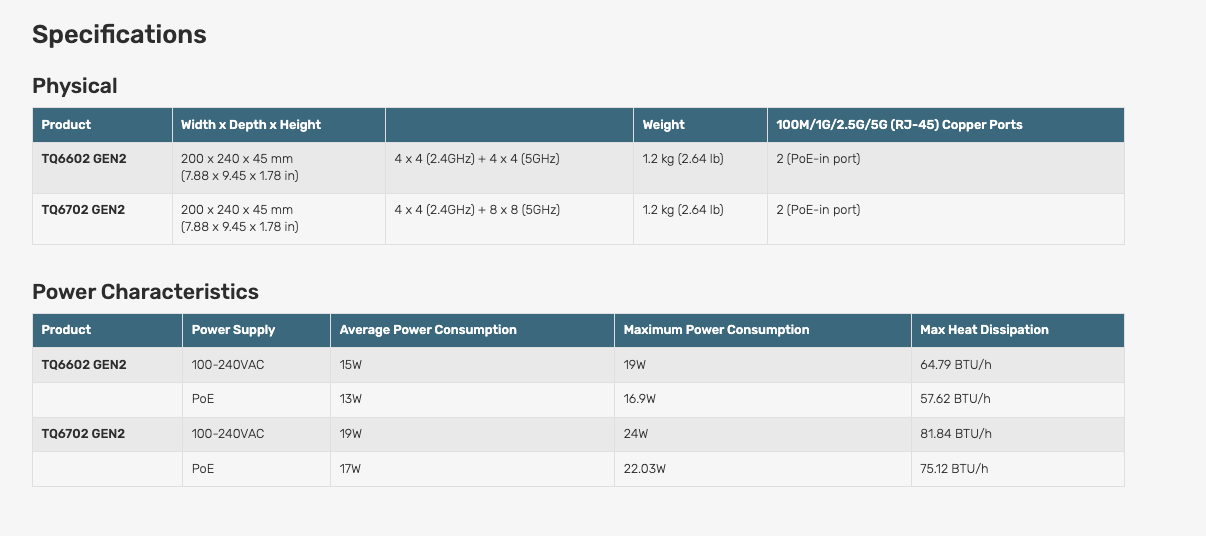Click the Specifications heading
Image resolution: width=1206 pixels, height=536 pixels.
[119, 35]
